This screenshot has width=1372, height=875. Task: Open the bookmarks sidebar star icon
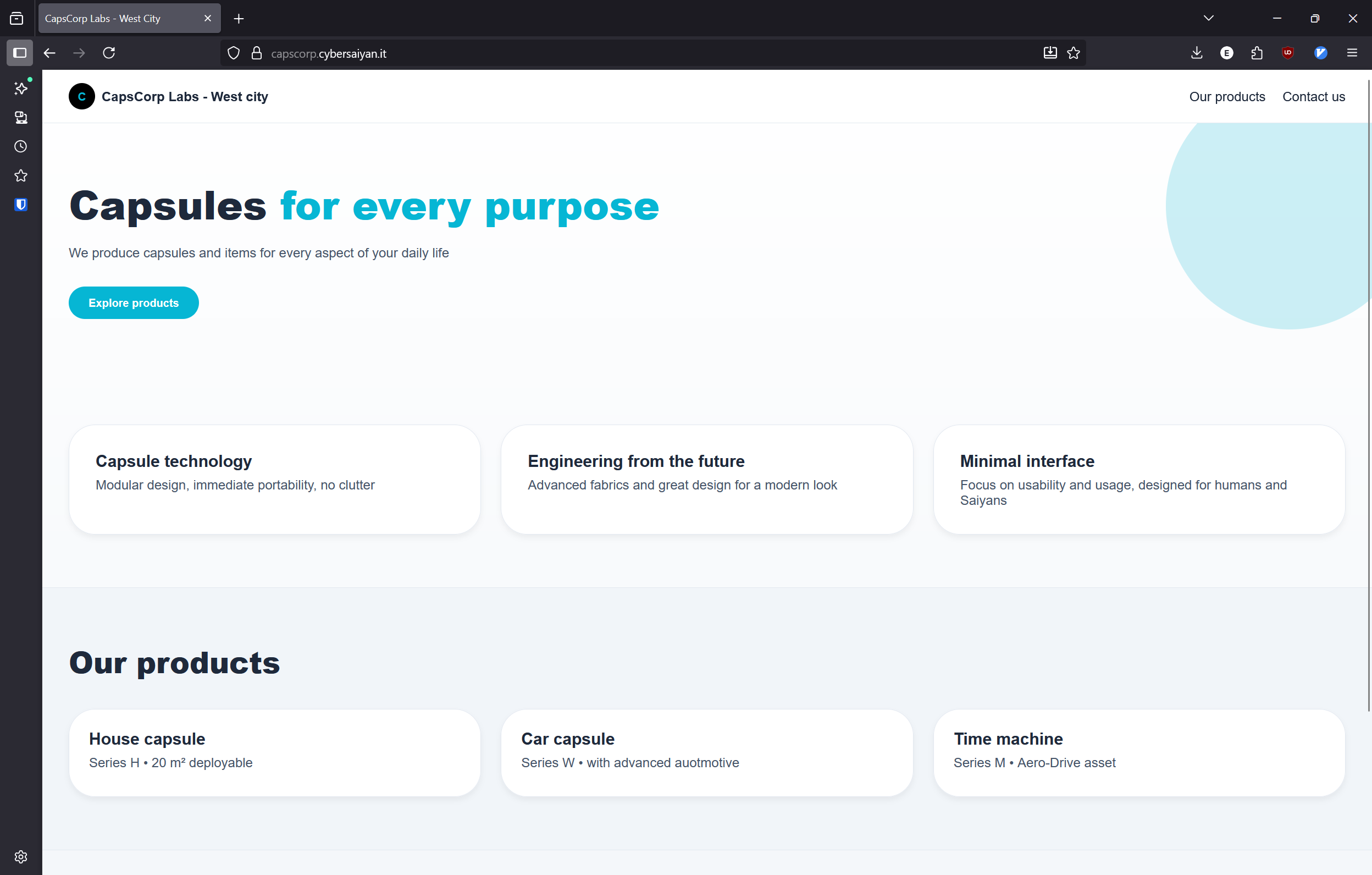coord(21,175)
